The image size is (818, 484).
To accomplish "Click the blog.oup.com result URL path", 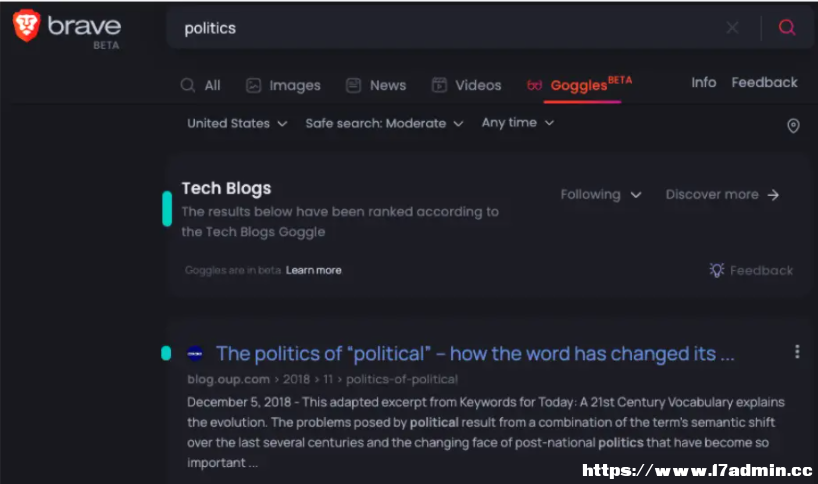I will (x=322, y=379).
